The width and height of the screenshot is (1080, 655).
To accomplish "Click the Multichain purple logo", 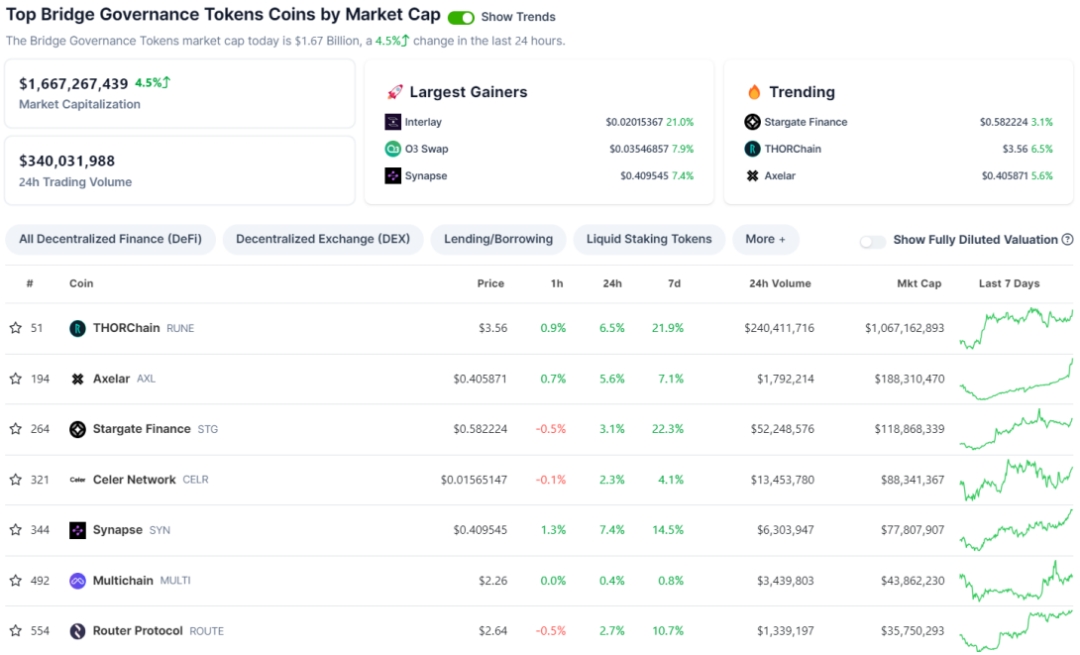I will (77, 581).
